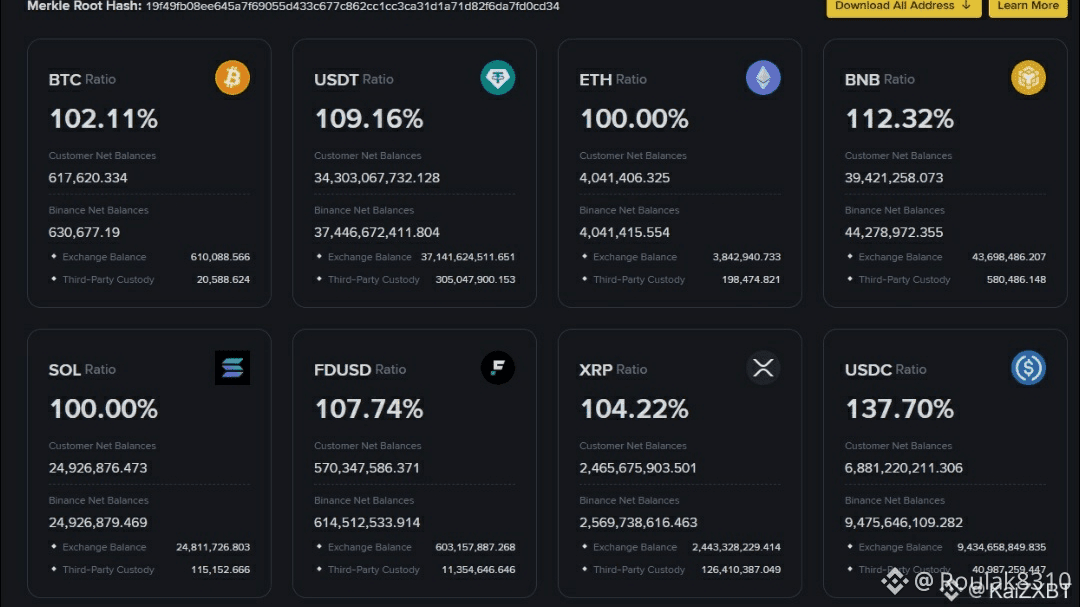This screenshot has width=1080, height=607.
Task: Click USDT Customer Net Balances amount
Action: pos(377,178)
